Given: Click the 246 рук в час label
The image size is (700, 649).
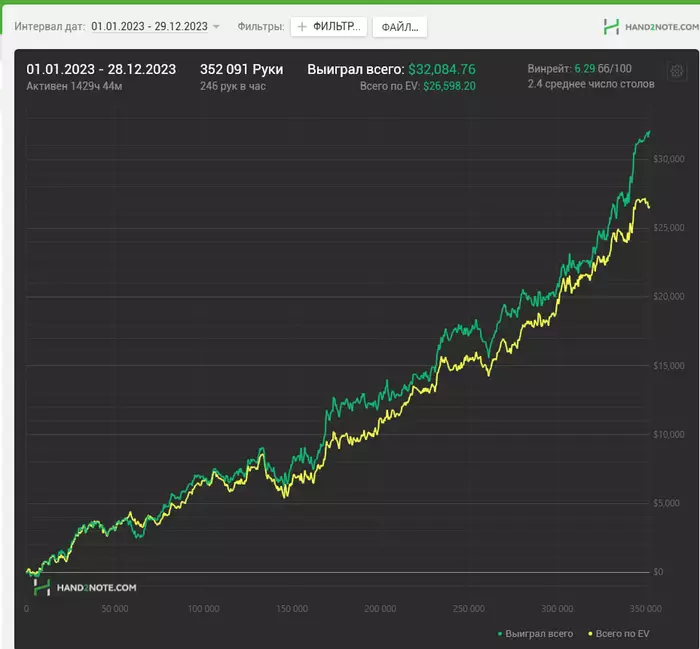Looking at the screenshot, I should [233, 86].
